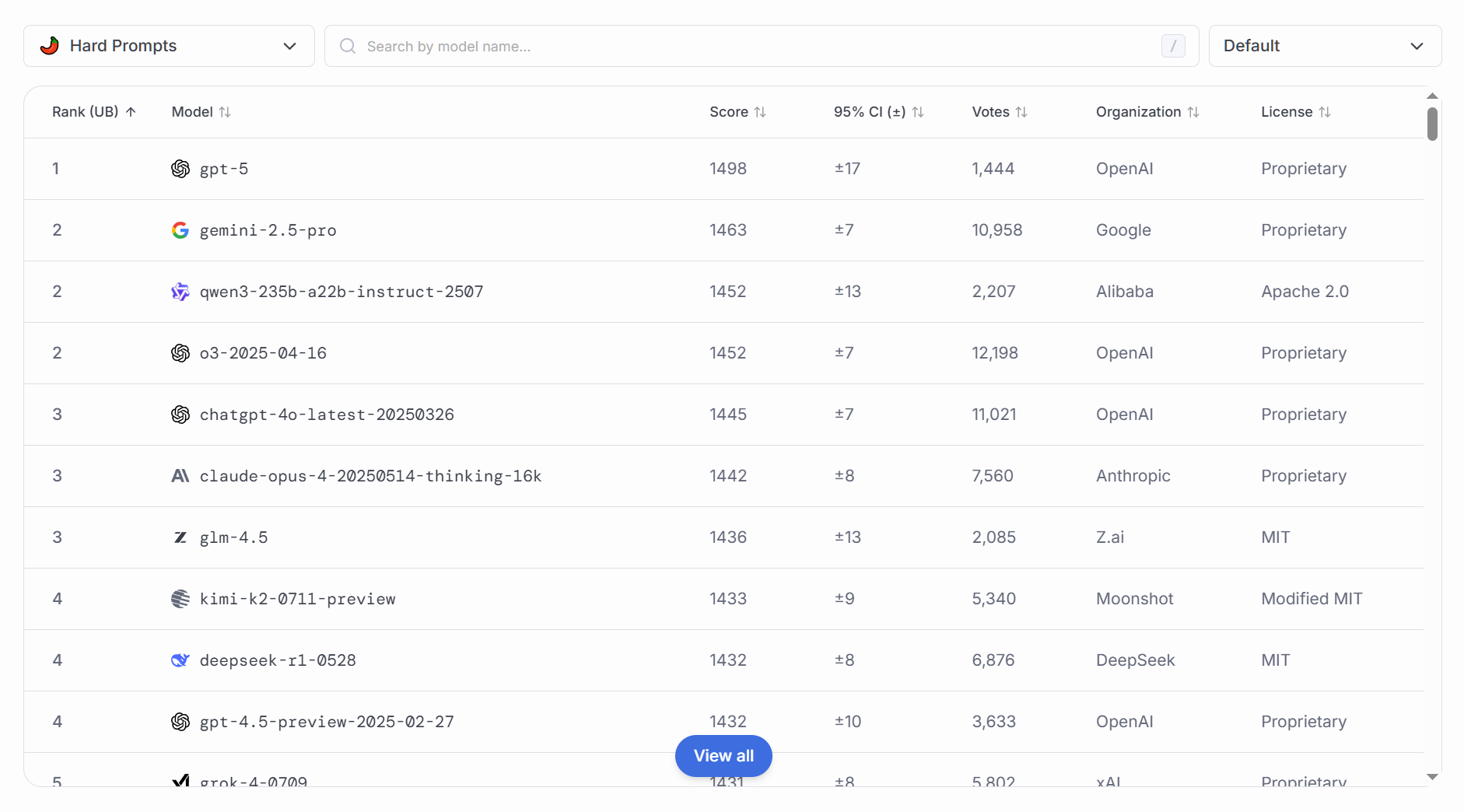This screenshot has height=812, width=1464.
Task: Click the sort arrows next to Score
Action: (x=760, y=112)
